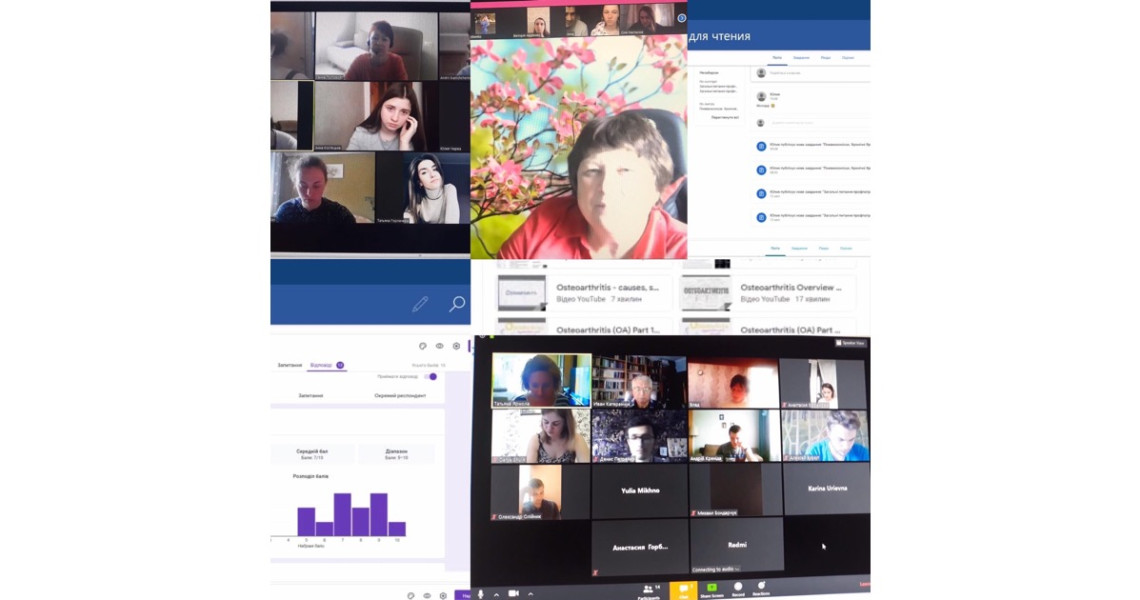Open the fourth tab in the upper Classroom tab bar
This screenshot has width=1140, height=600.
click(x=848, y=57)
